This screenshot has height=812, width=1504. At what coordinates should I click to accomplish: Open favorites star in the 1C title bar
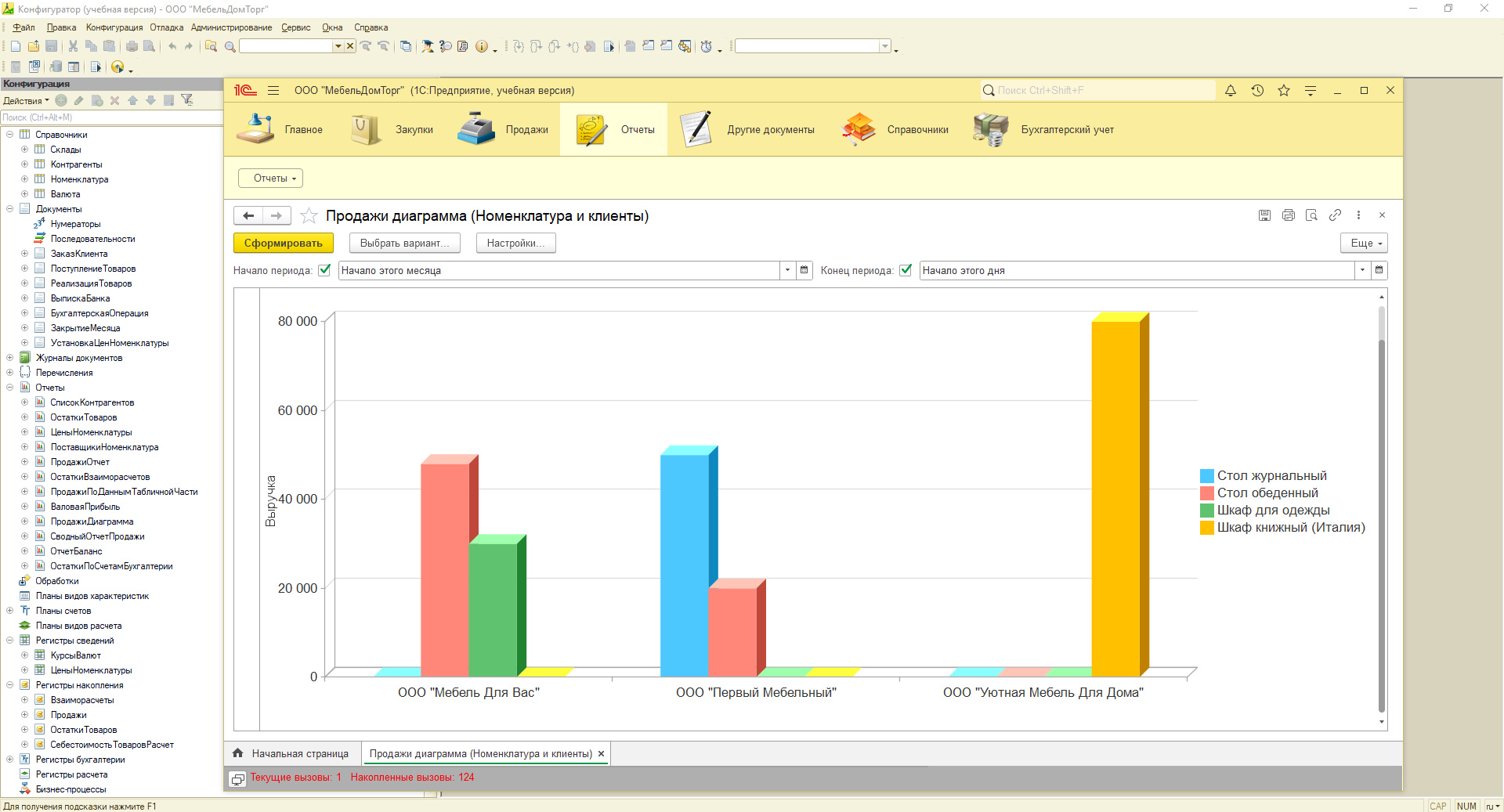1284,91
